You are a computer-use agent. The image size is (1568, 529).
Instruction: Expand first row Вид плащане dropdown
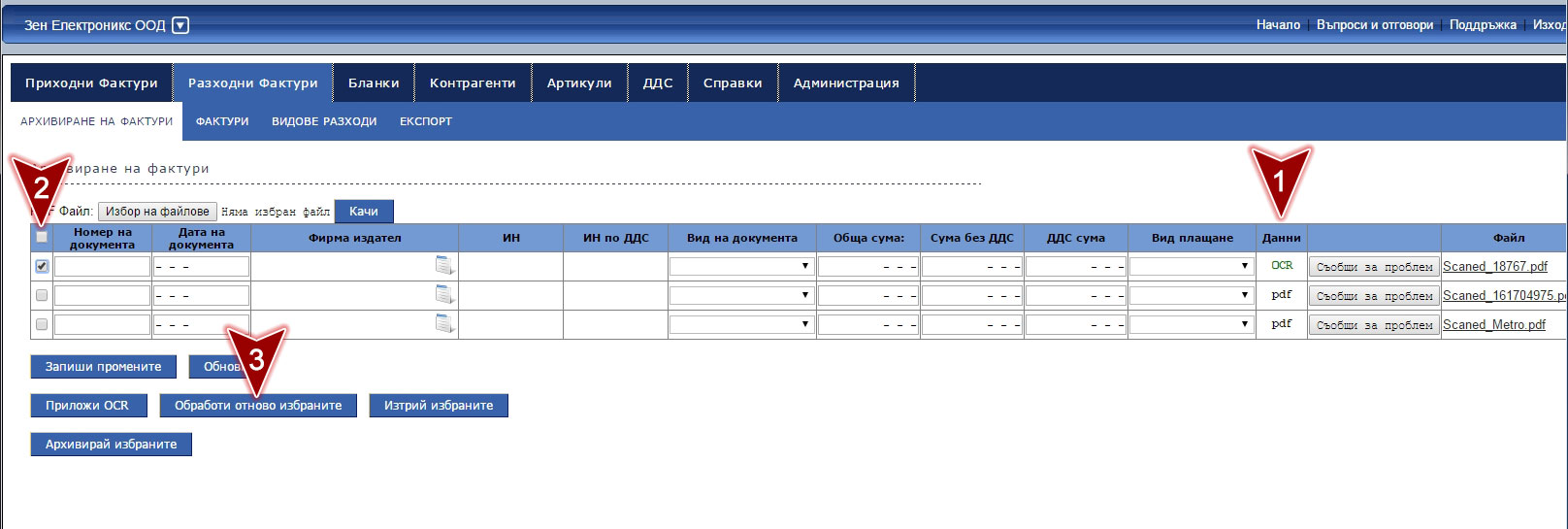coord(1191,266)
